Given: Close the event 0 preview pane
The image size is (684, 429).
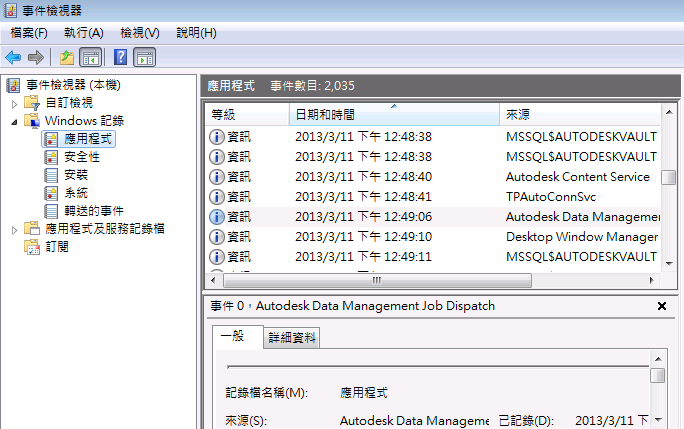Looking at the screenshot, I should click(662, 306).
